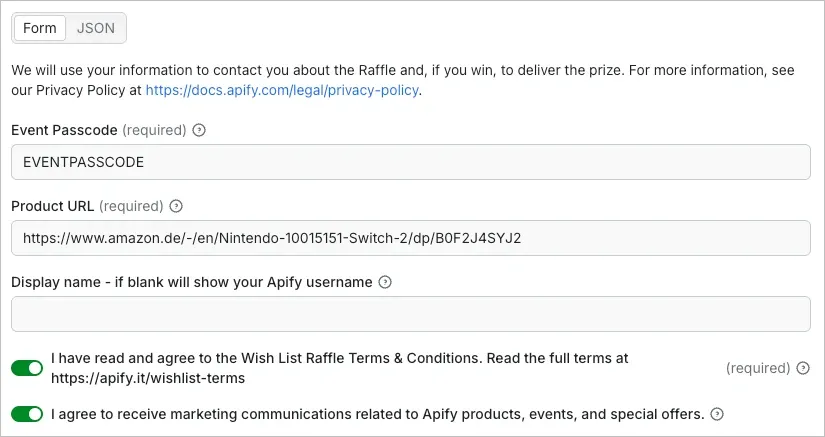This screenshot has height=437, width=825.
Task: Focus the Product URL input field
Action: pos(410,238)
